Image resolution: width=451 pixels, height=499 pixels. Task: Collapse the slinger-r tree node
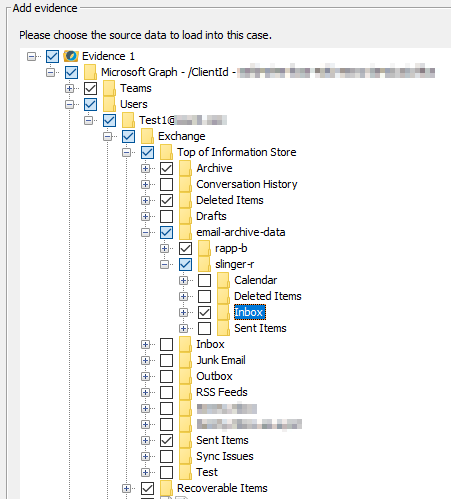164,264
